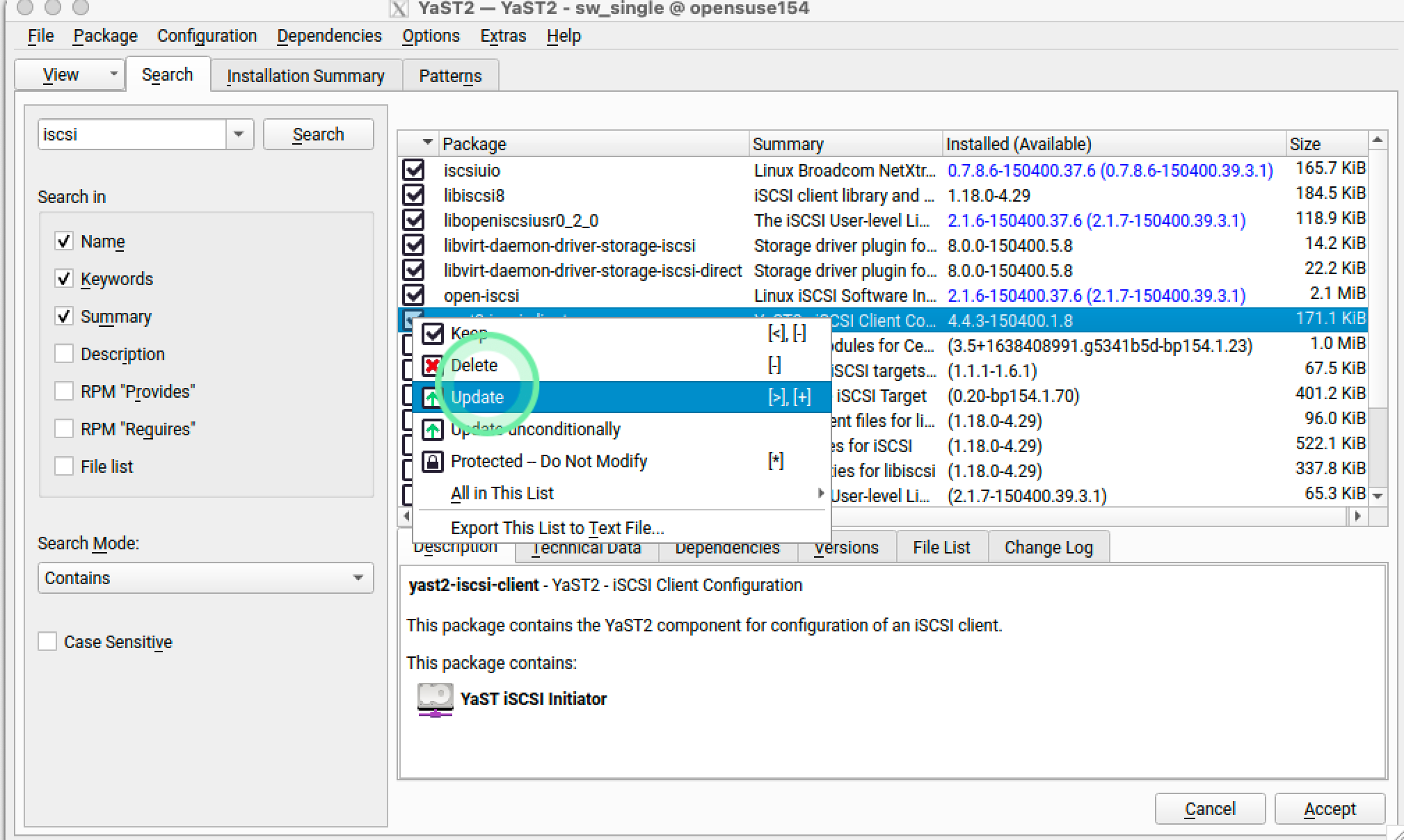This screenshot has height=840, width=1404.
Task: Sort by Summary column header
Action: (x=846, y=144)
